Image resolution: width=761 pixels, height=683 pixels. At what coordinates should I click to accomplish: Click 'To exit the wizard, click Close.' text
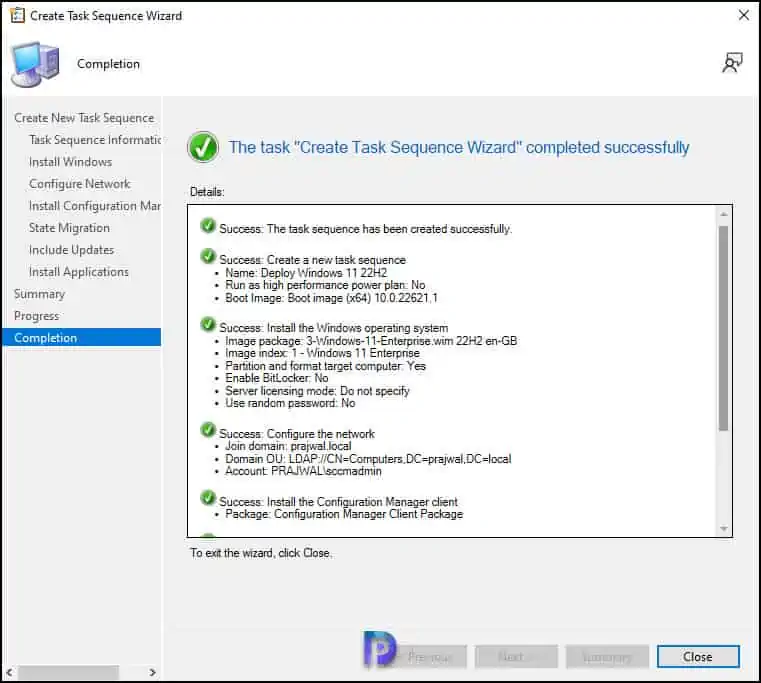pos(262,553)
